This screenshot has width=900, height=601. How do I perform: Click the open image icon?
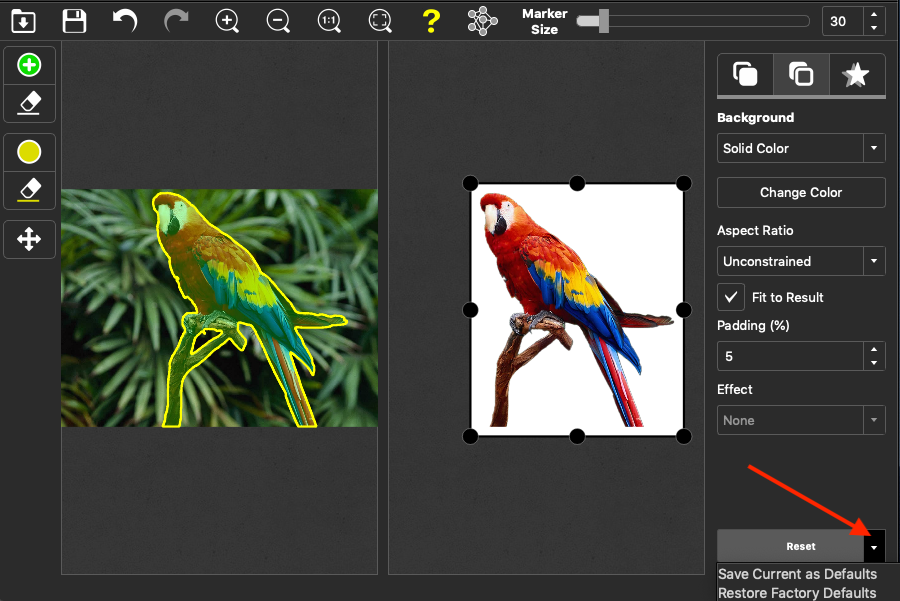pyautogui.click(x=23, y=20)
